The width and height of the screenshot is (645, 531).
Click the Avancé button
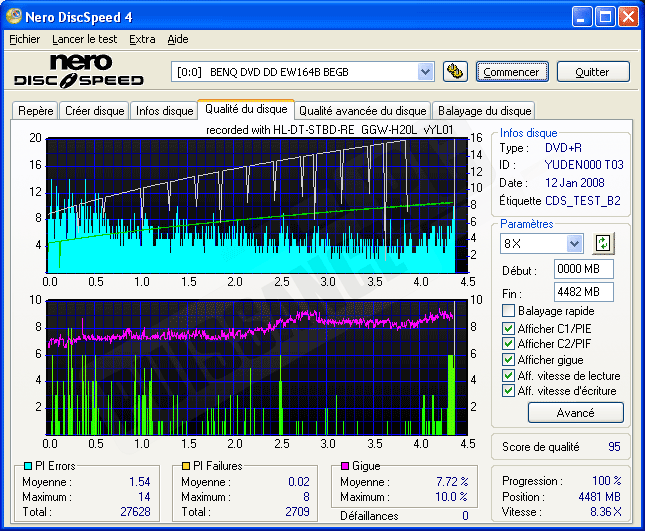point(575,412)
